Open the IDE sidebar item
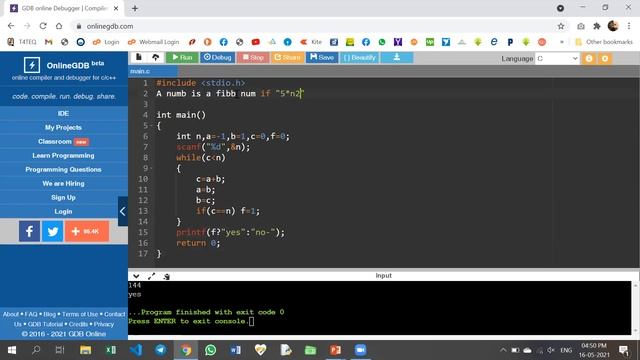 pyautogui.click(x=63, y=113)
